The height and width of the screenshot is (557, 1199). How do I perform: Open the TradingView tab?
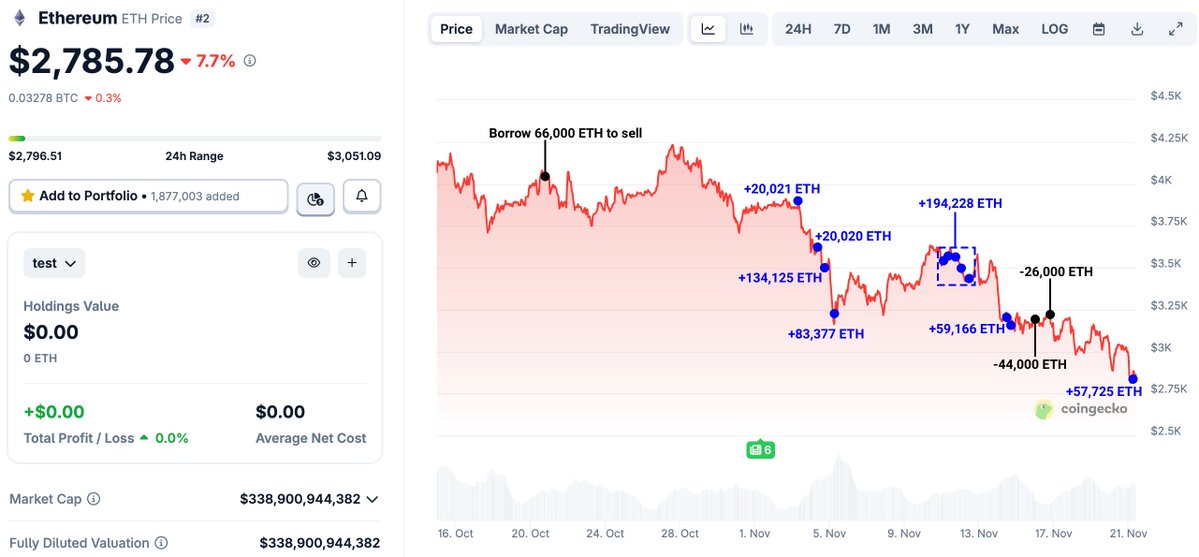click(x=630, y=29)
